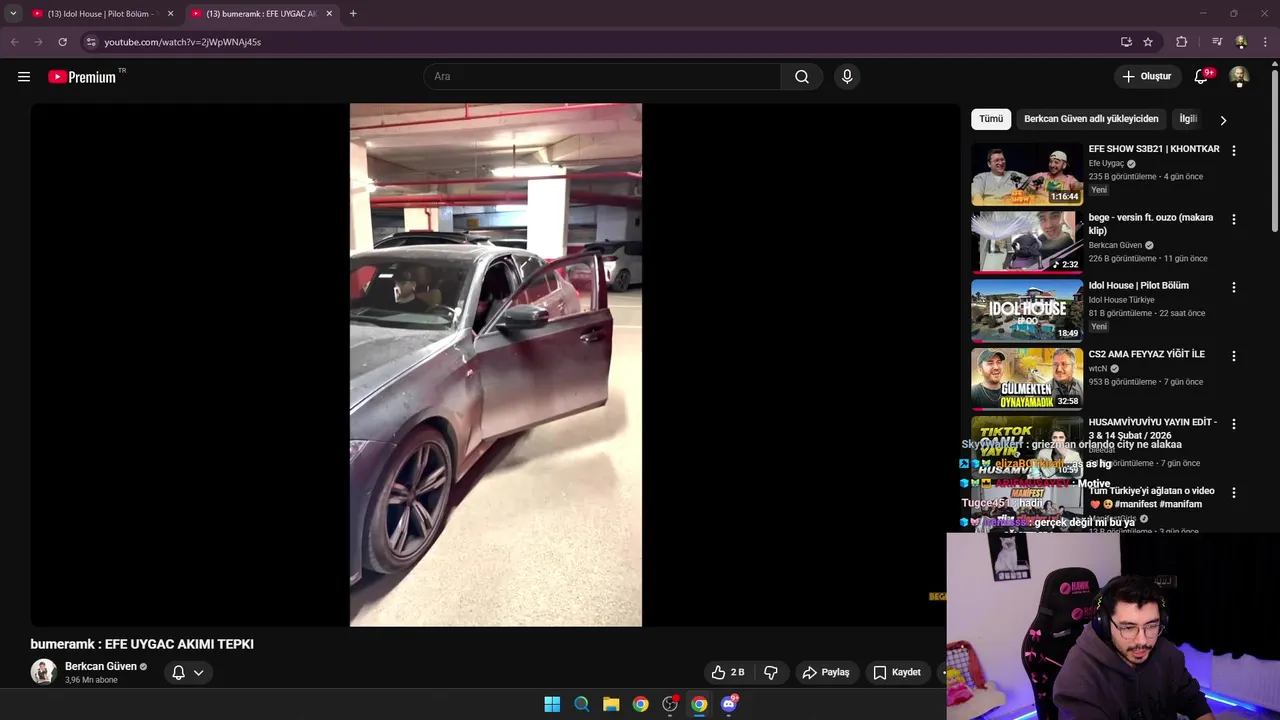Close the Idol House browser tab
1280x720 pixels.
[170, 14]
